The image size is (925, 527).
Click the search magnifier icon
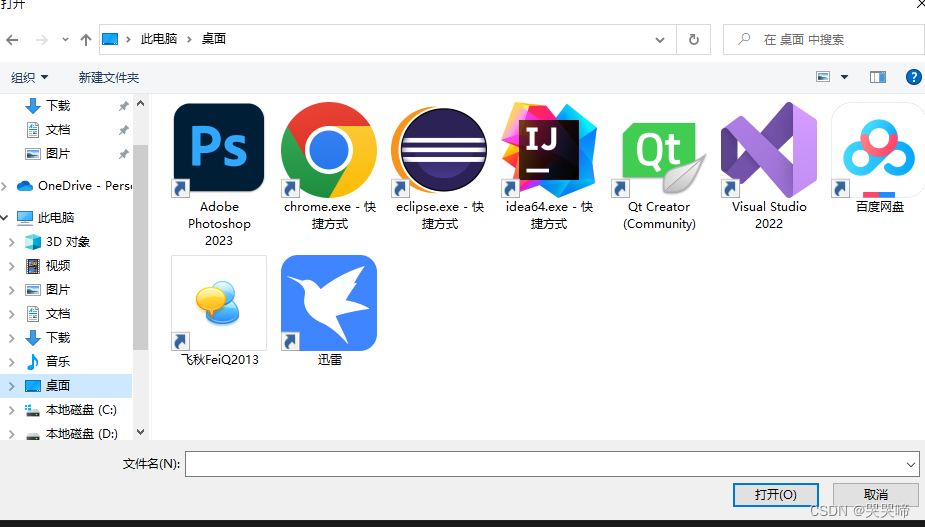tap(744, 39)
